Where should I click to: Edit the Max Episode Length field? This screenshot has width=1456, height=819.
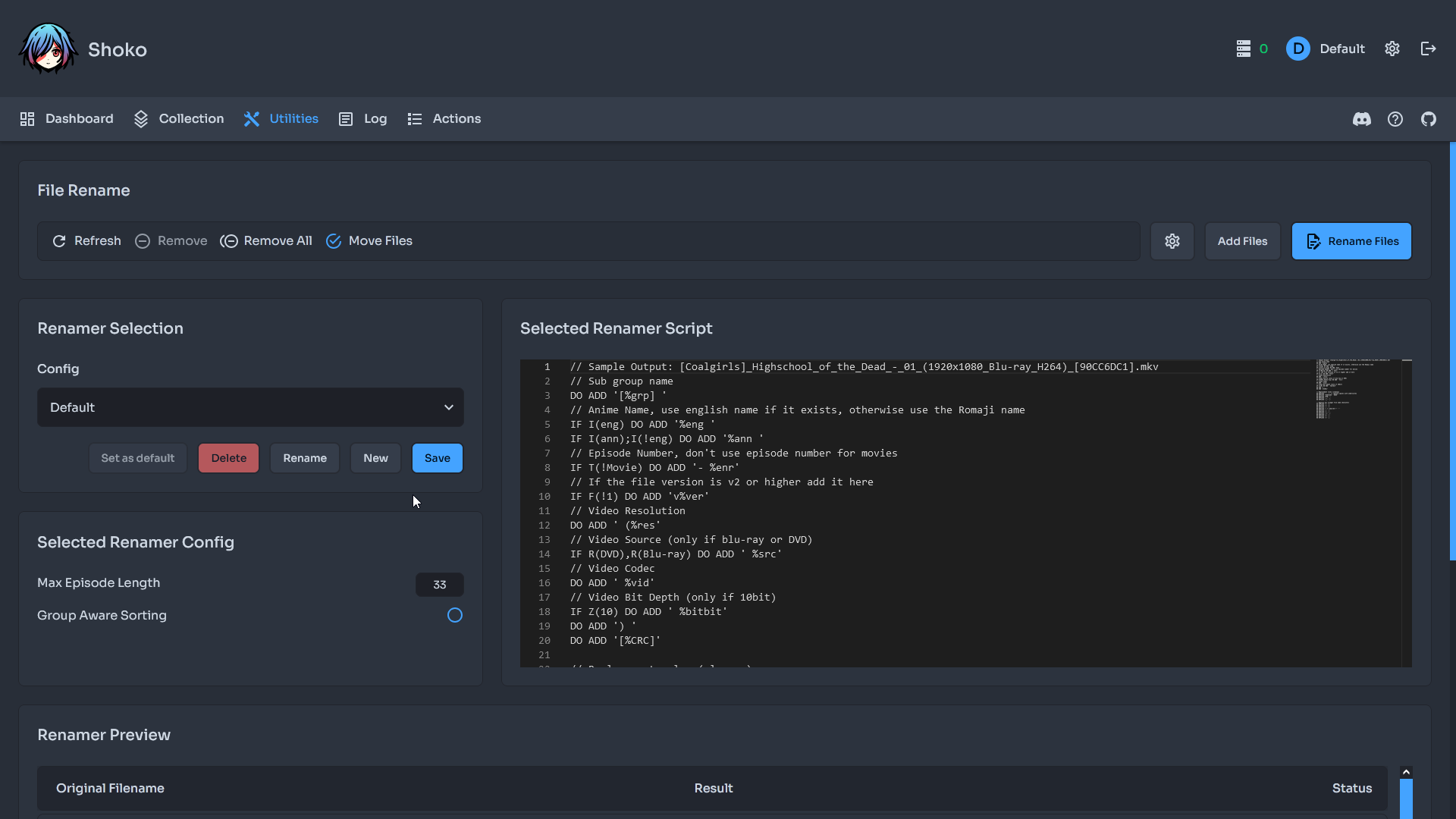click(439, 585)
